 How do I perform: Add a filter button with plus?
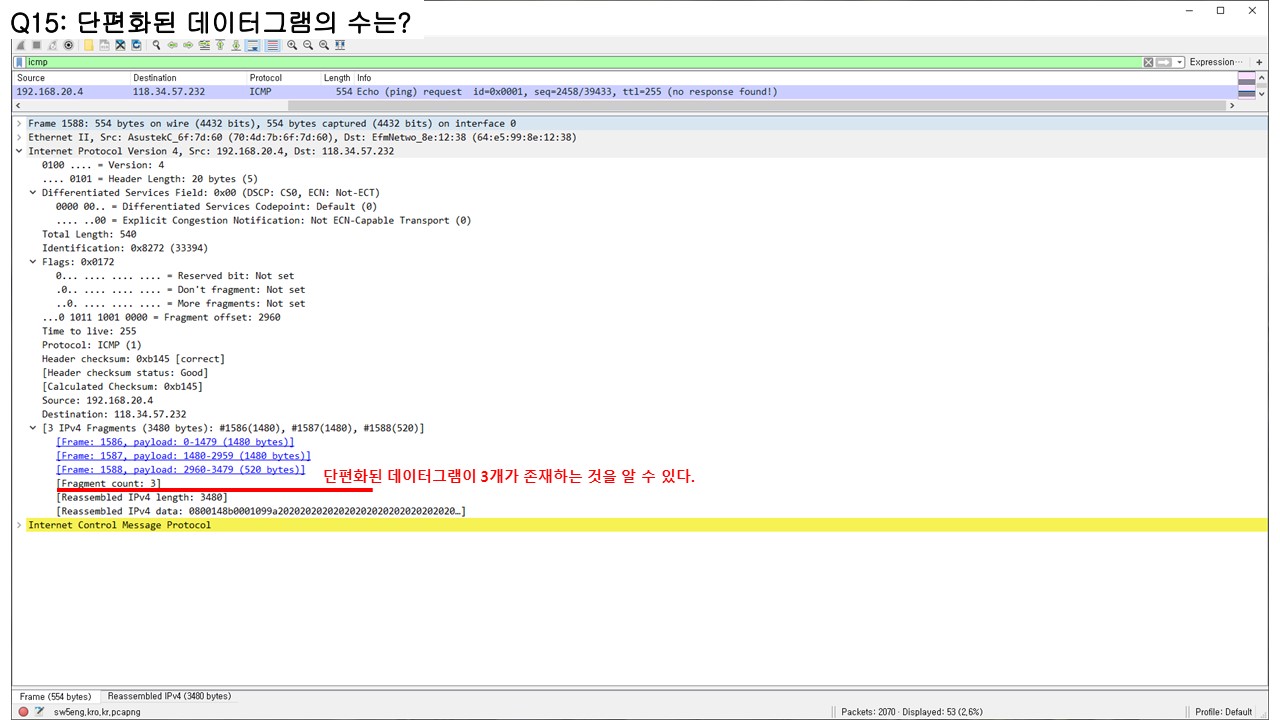[1260, 62]
